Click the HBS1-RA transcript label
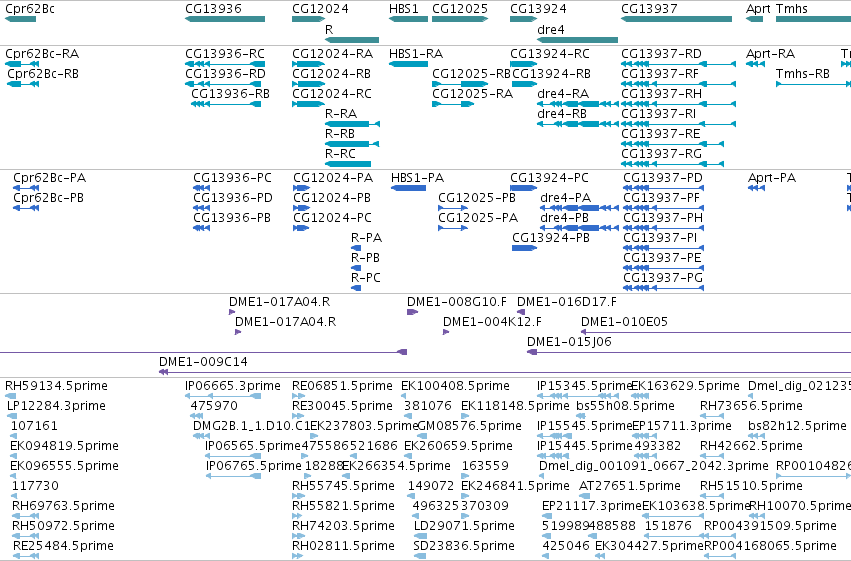 pyautogui.click(x=416, y=54)
